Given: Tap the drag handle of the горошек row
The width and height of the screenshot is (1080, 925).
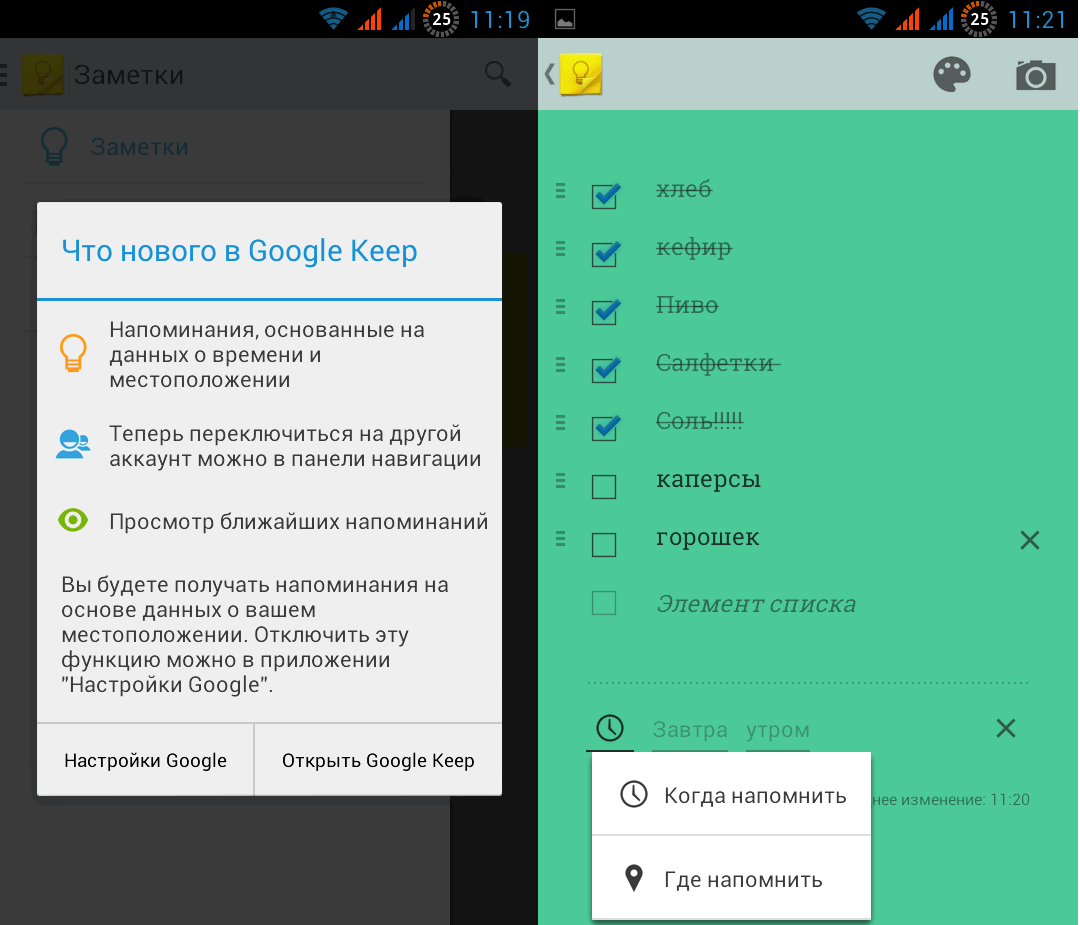Looking at the screenshot, I should click(x=561, y=539).
